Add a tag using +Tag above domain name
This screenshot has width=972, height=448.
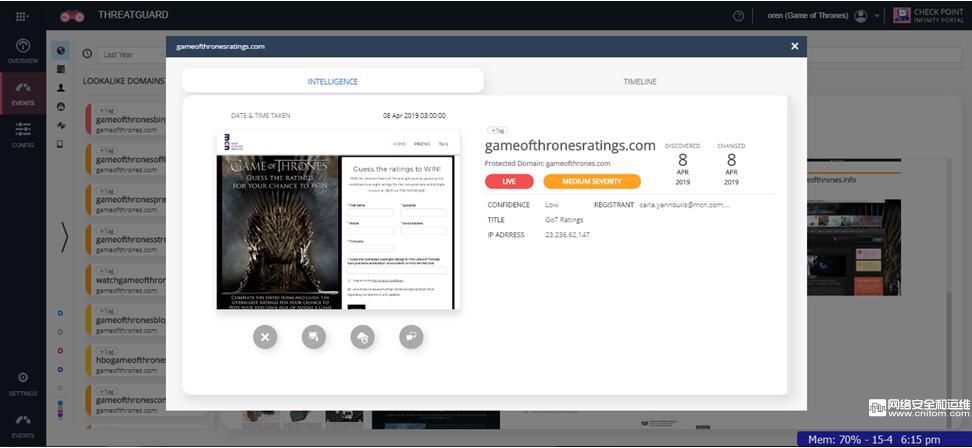coord(497,131)
